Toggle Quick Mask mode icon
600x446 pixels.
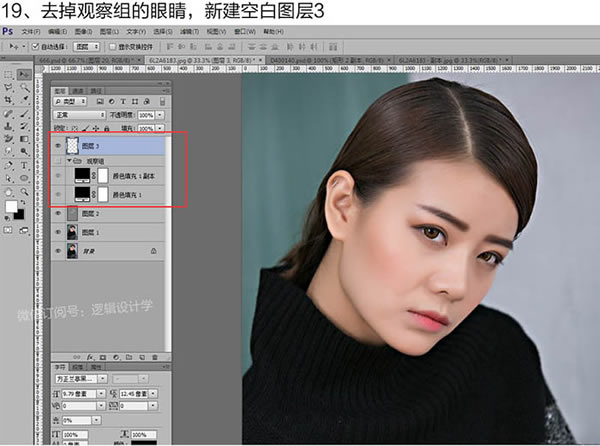8,230
